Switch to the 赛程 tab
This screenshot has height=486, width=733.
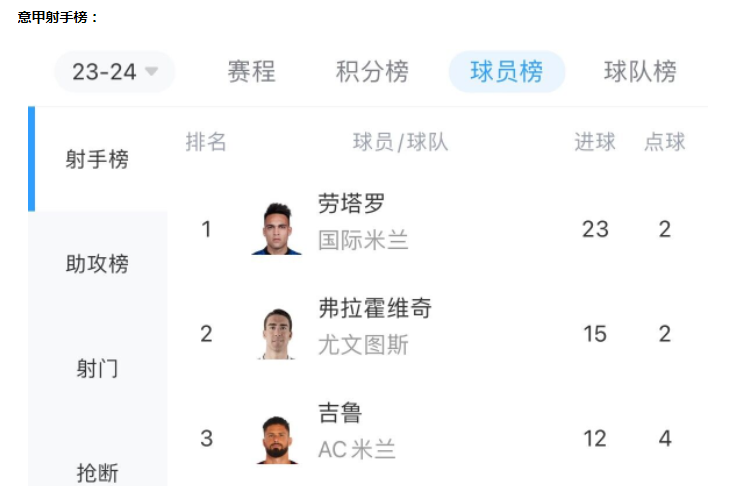tap(252, 71)
